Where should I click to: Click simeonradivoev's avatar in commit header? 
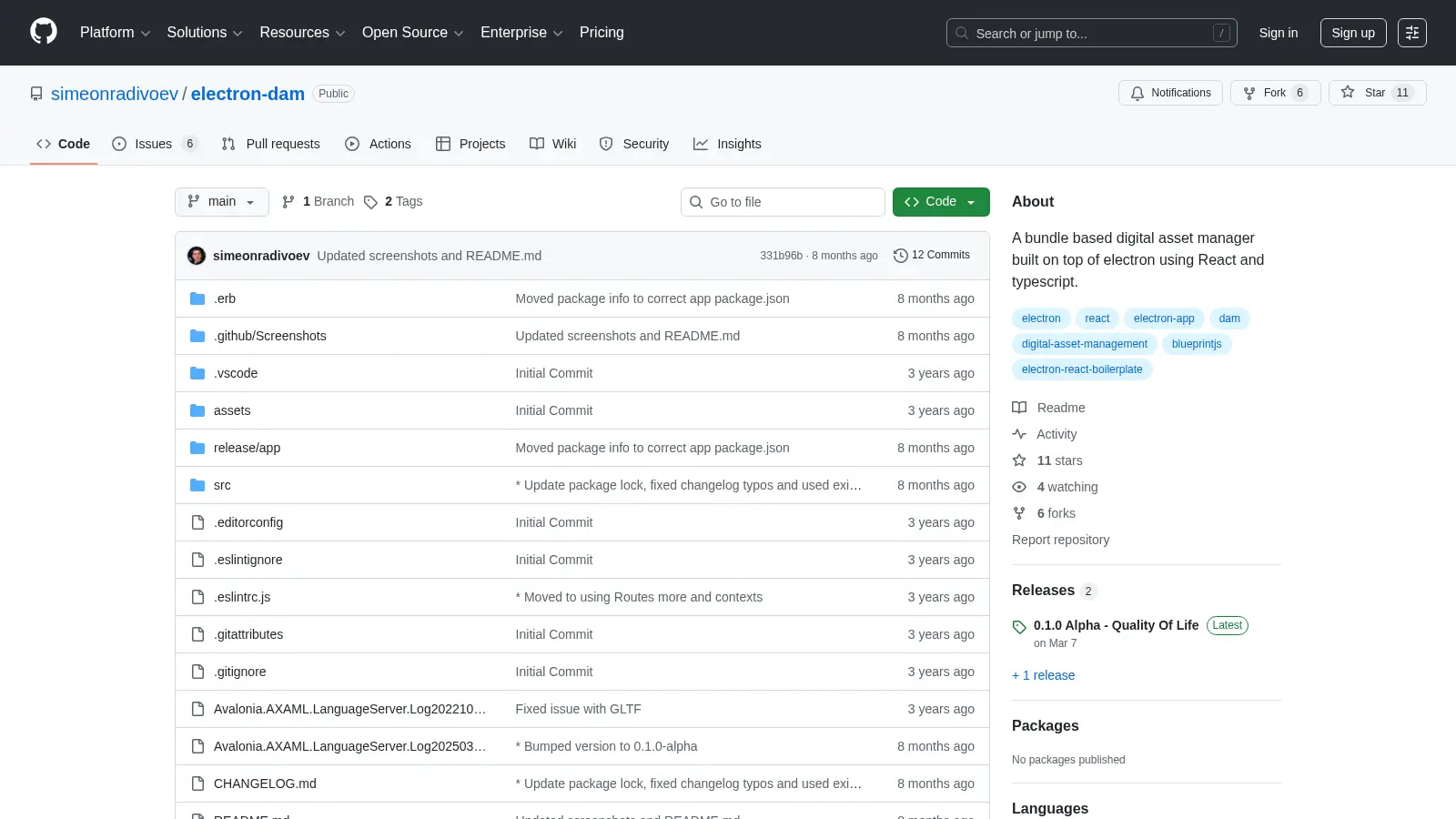point(197,256)
